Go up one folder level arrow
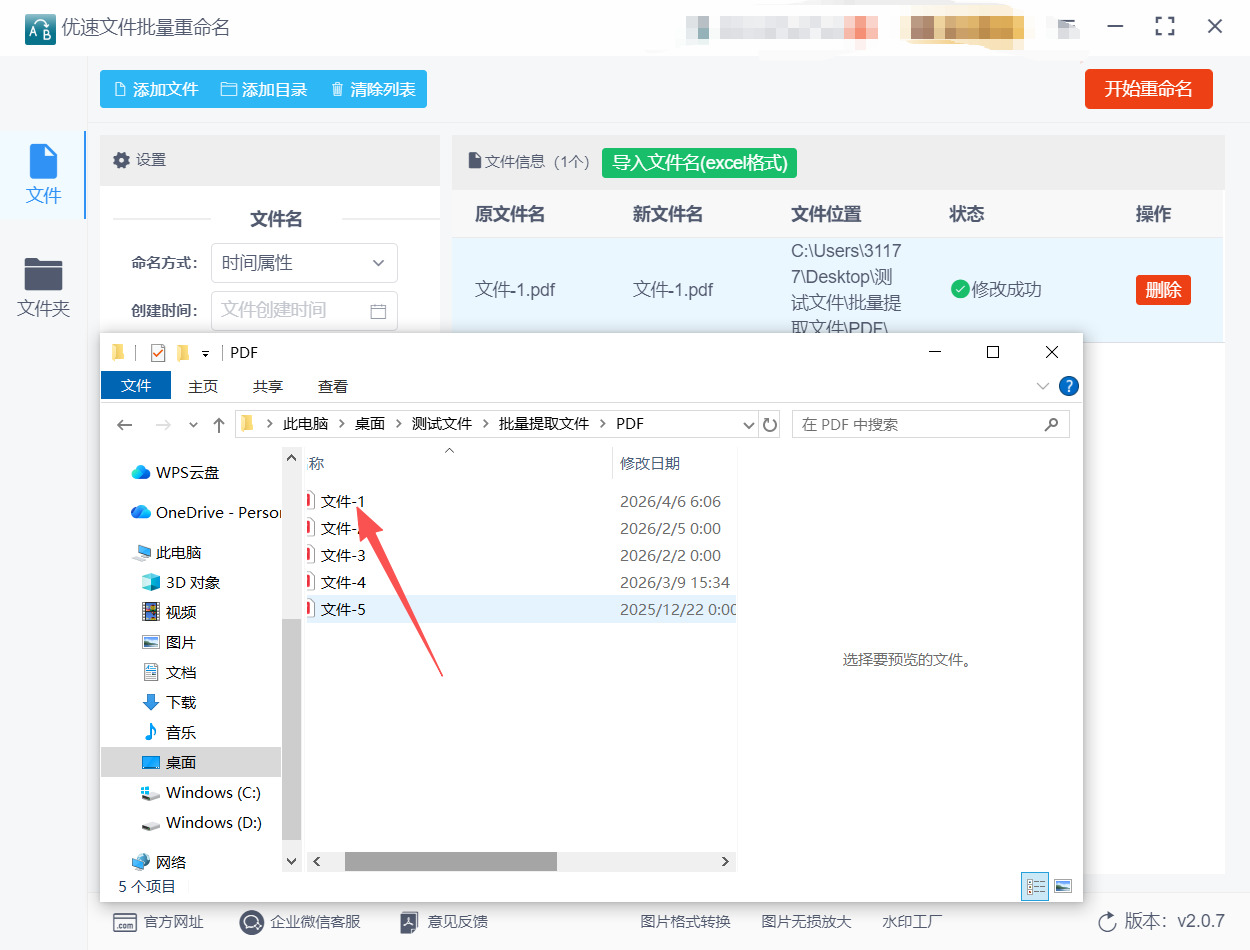Viewport: 1250px width, 950px height. coord(219,425)
